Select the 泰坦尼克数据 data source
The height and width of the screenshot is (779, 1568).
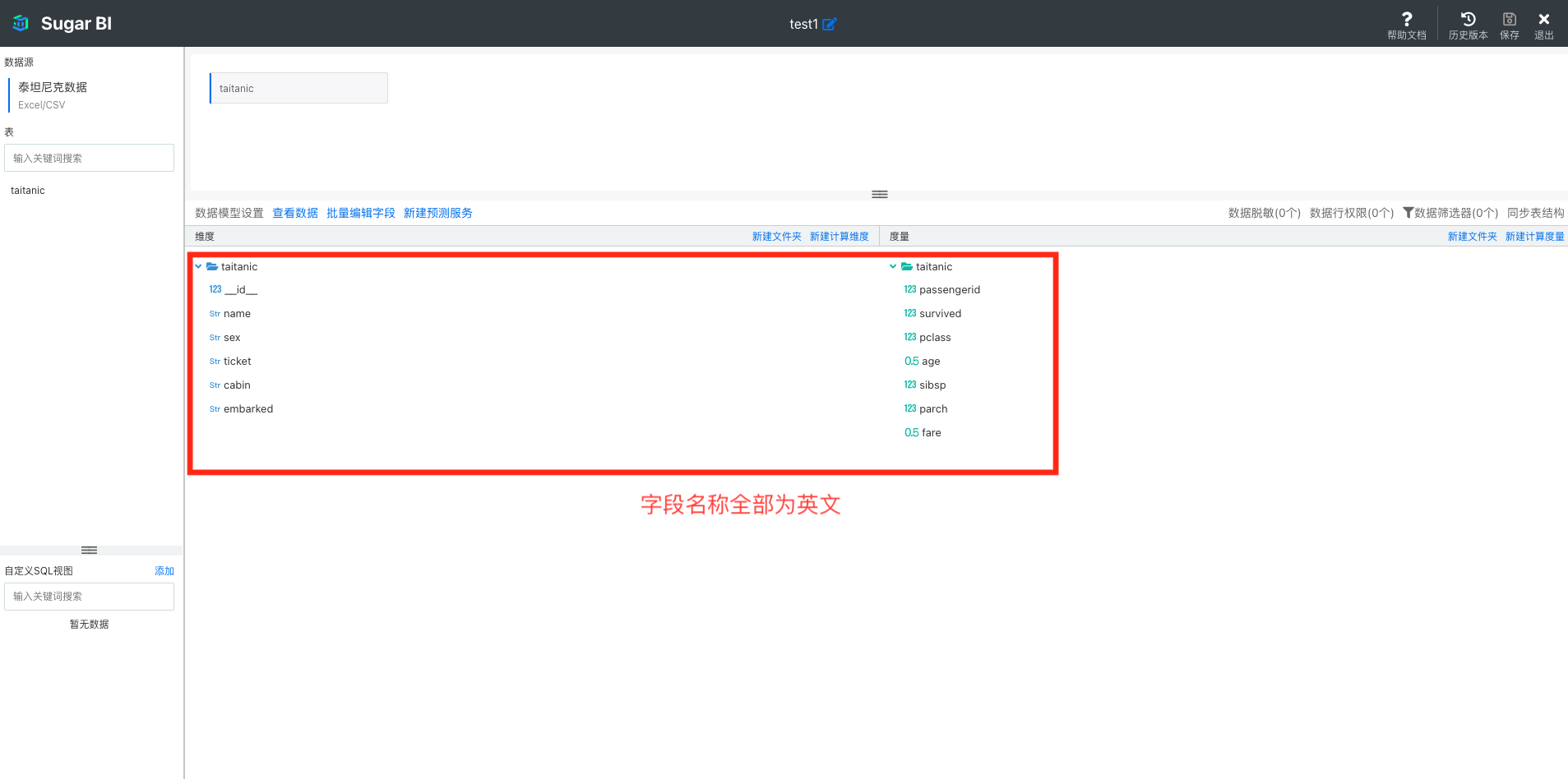click(53, 95)
